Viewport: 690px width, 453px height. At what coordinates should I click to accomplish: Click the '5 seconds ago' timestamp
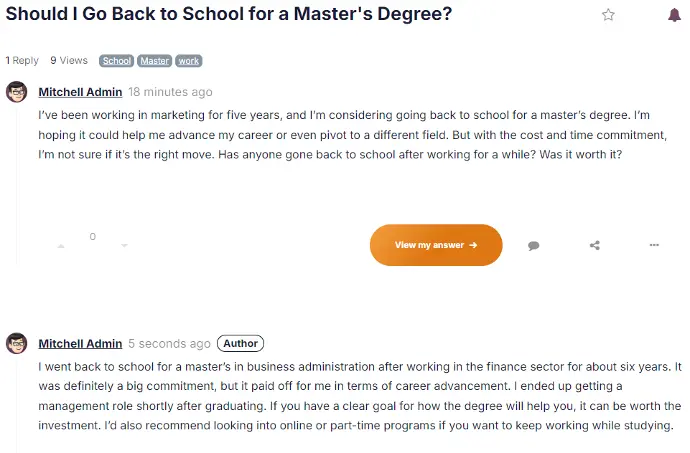tap(169, 343)
